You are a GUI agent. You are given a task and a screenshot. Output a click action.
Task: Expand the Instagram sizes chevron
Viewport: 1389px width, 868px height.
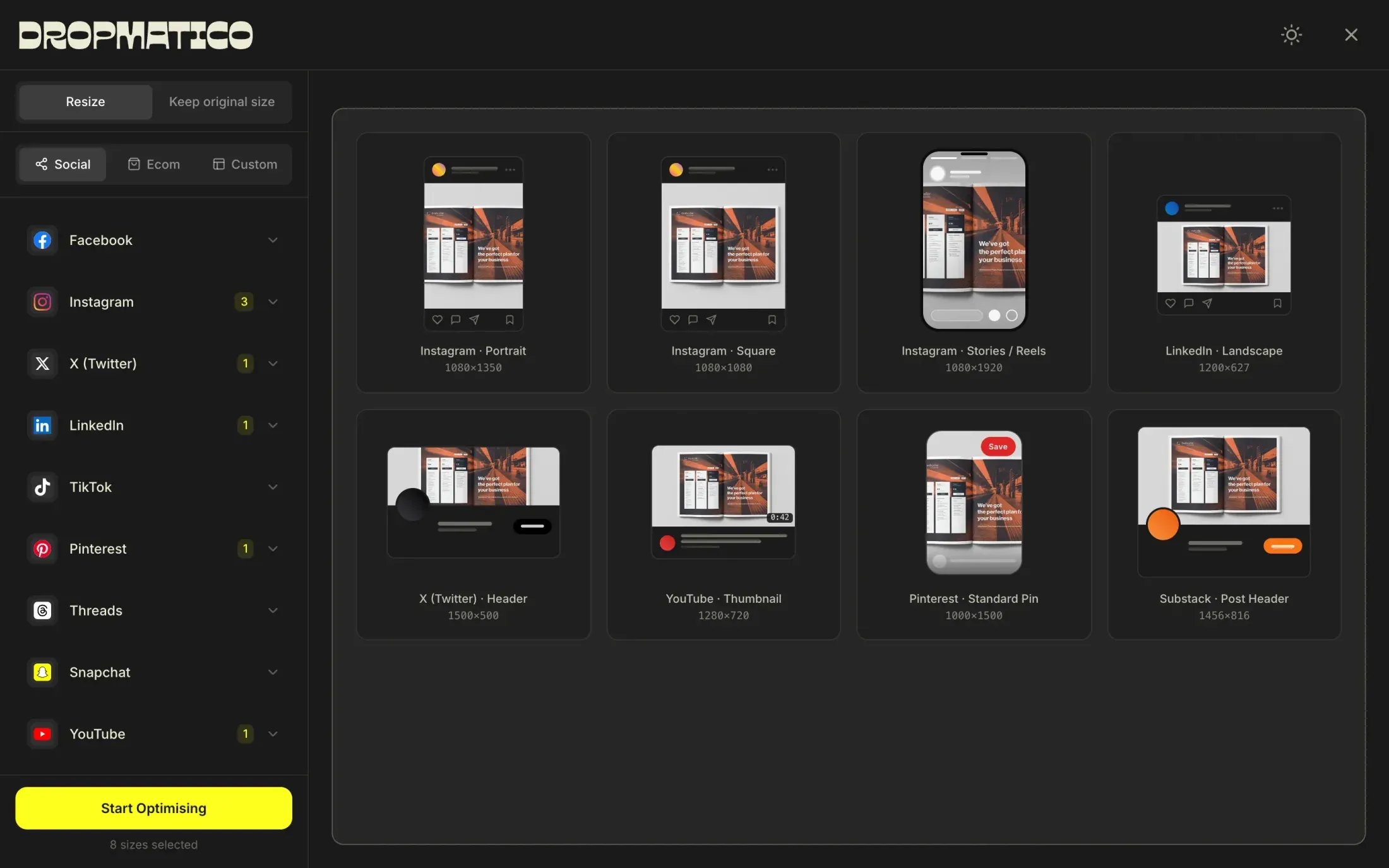tap(273, 302)
